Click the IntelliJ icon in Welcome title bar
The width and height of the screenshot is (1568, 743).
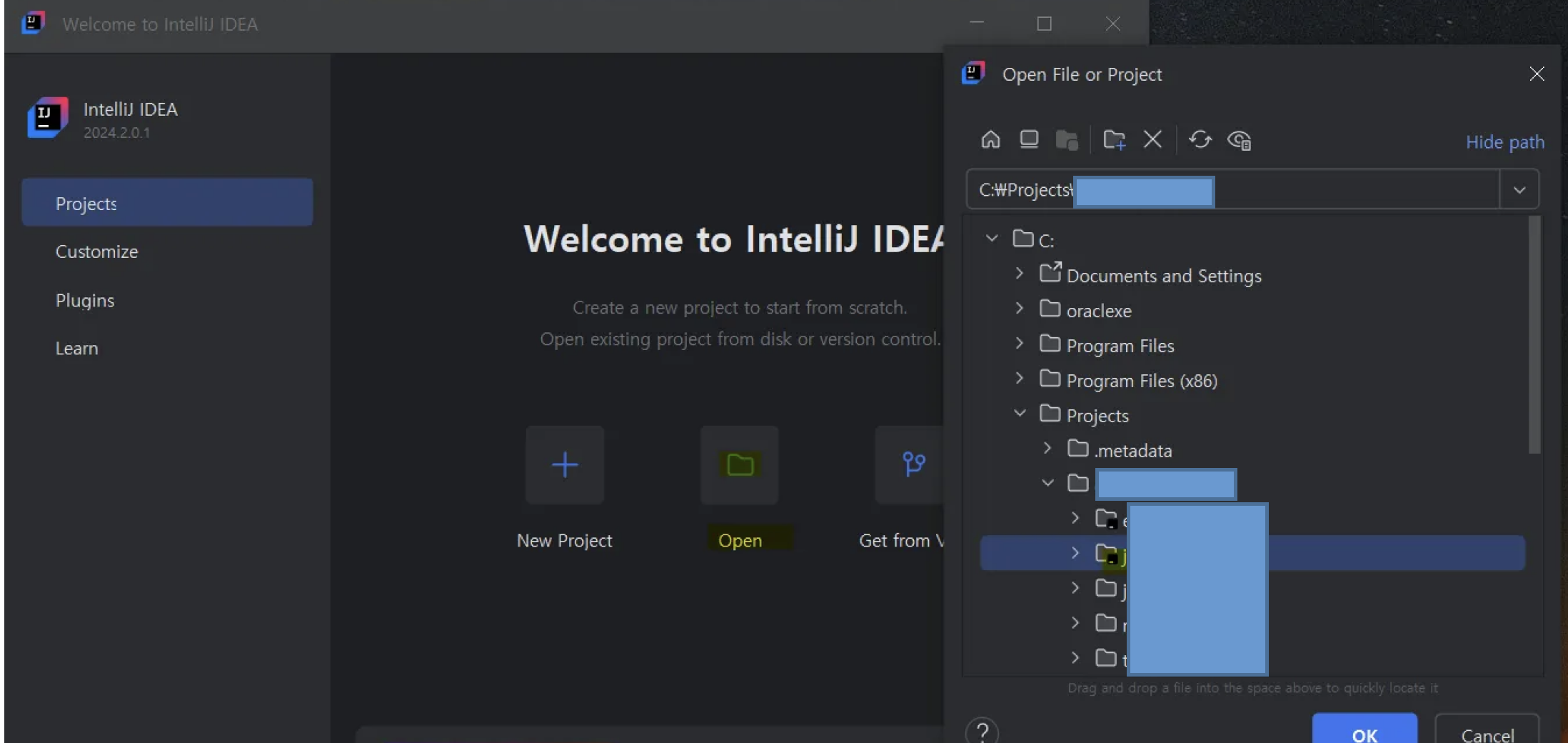pos(33,23)
